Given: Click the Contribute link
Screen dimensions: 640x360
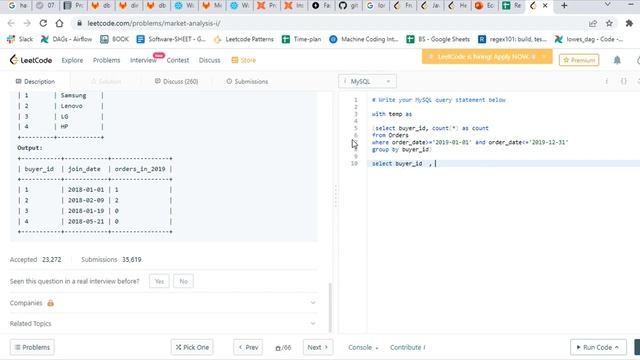Looking at the screenshot, I should click(x=407, y=347).
